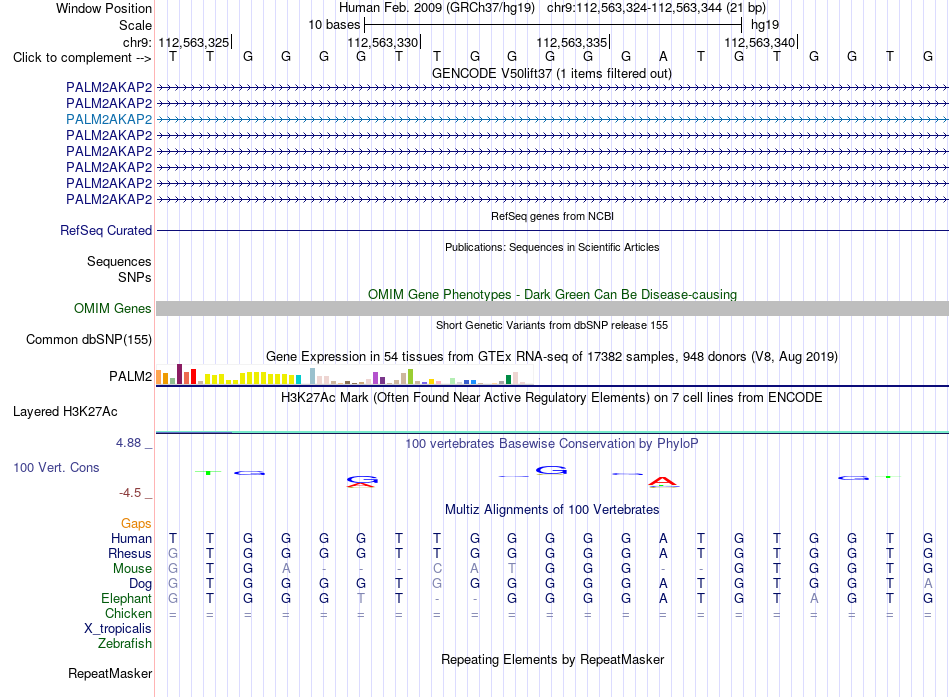Click the 112,563,335 position label
The height and width of the screenshot is (697, 950).
click(571, 42)
